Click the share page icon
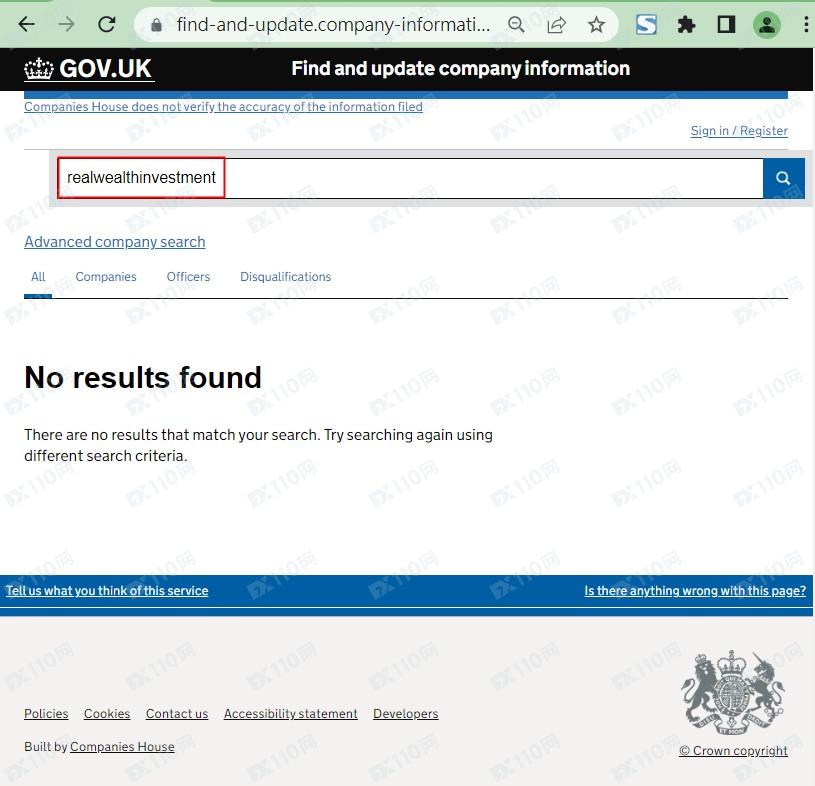 coord(556,25)
